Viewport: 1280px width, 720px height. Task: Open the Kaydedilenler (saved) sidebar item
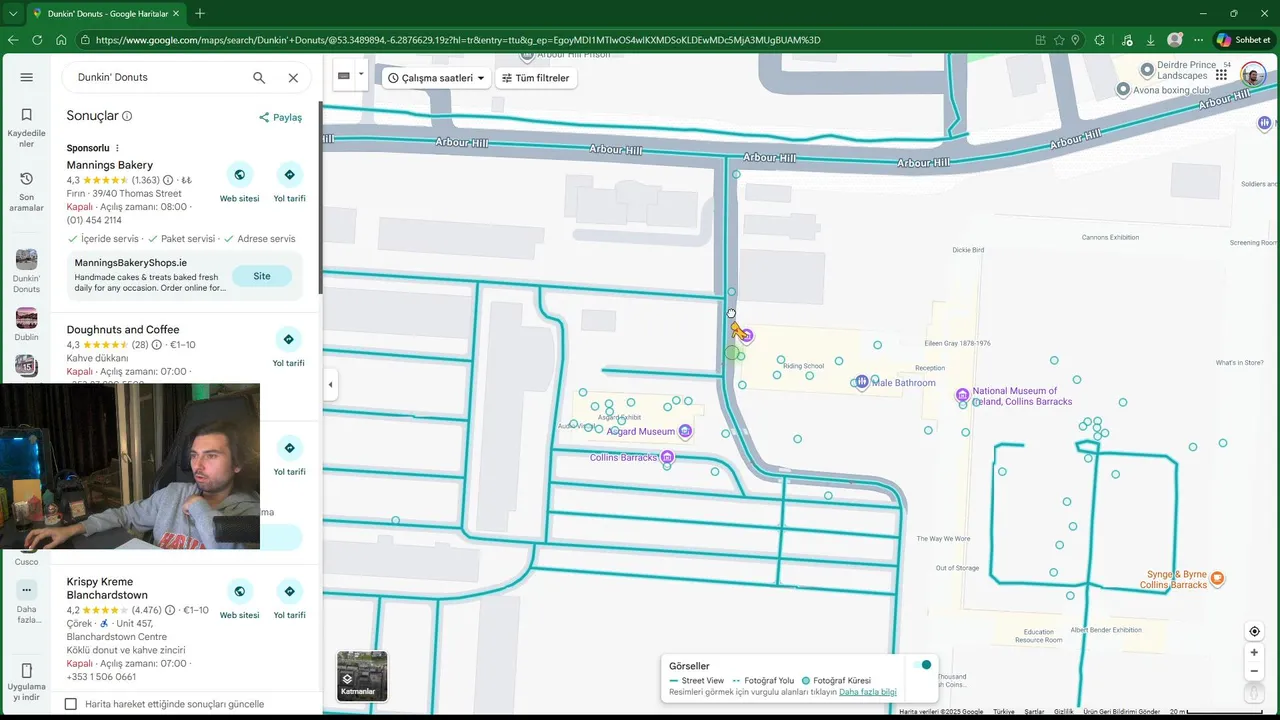(x=26, y=128)
